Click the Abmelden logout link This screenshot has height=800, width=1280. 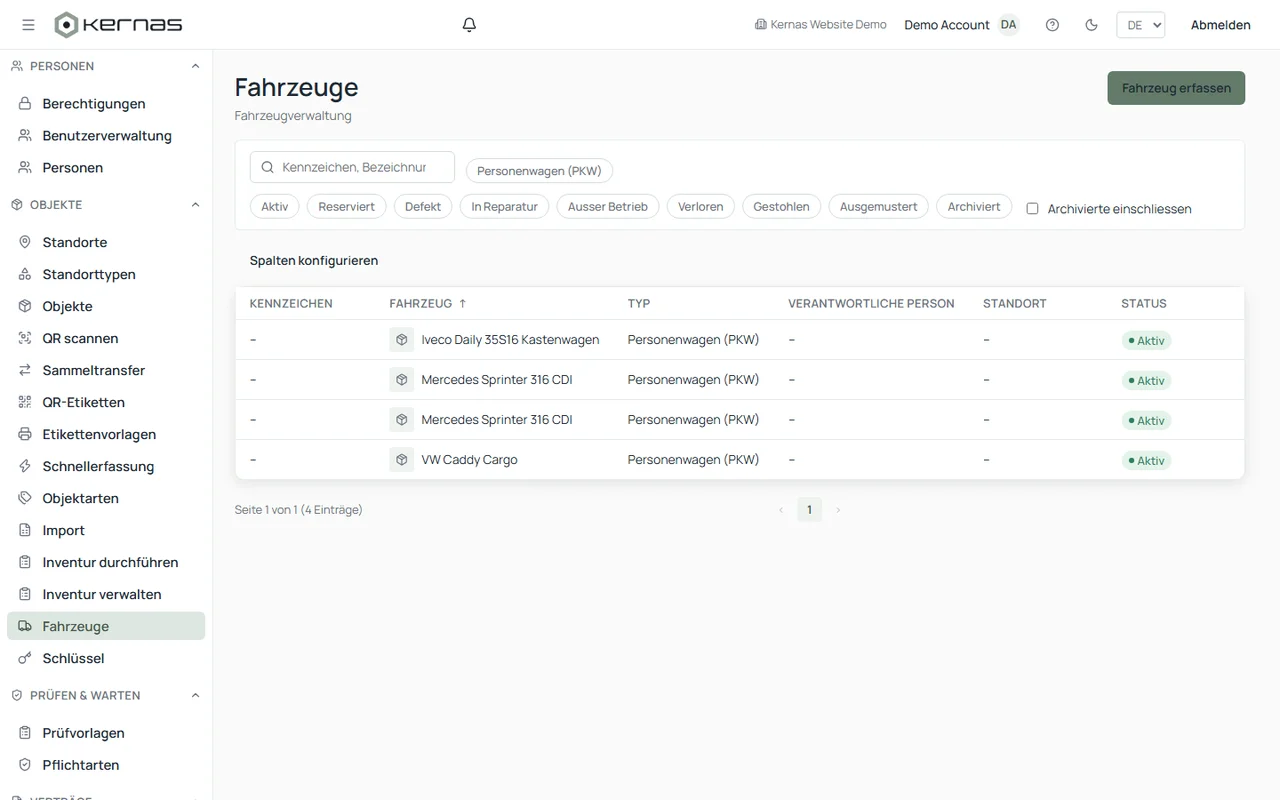(1220, 25)
